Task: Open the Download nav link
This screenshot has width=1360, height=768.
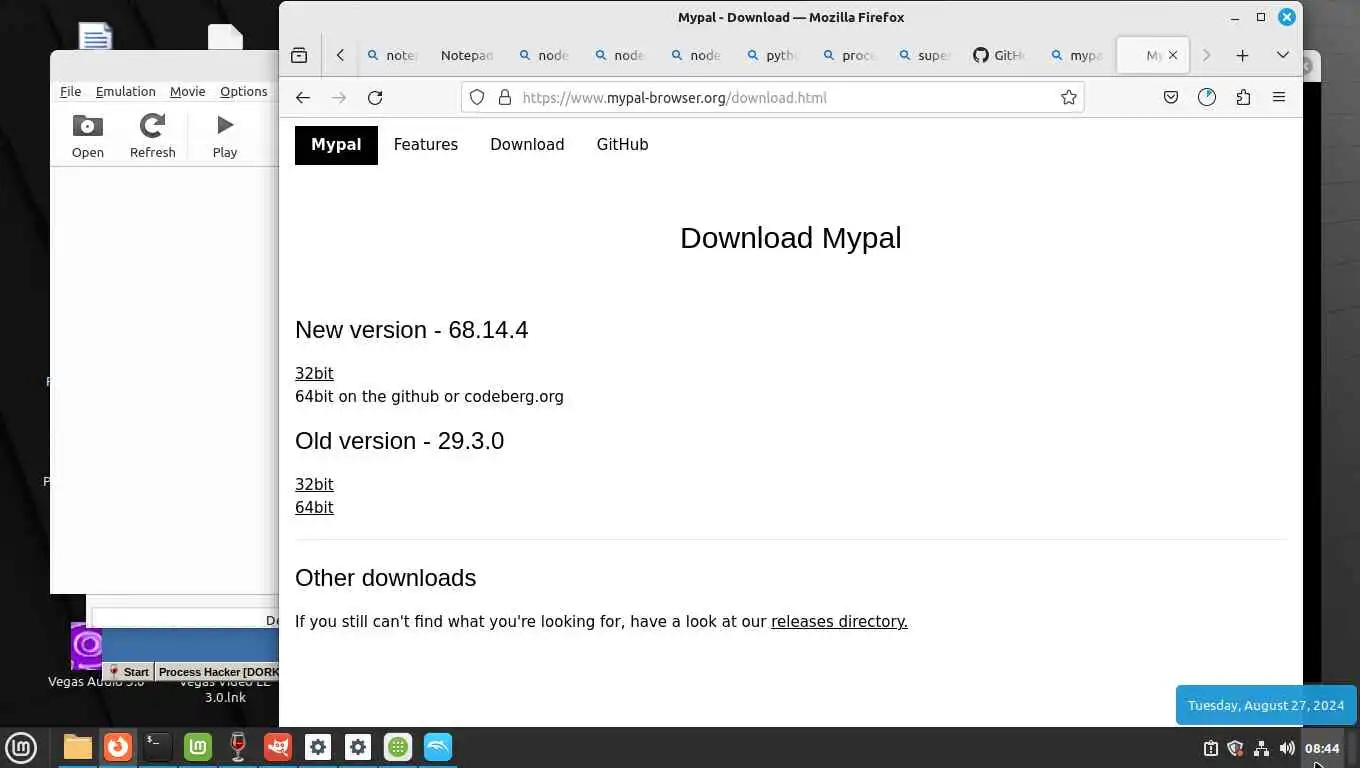Action: [527, 145]
